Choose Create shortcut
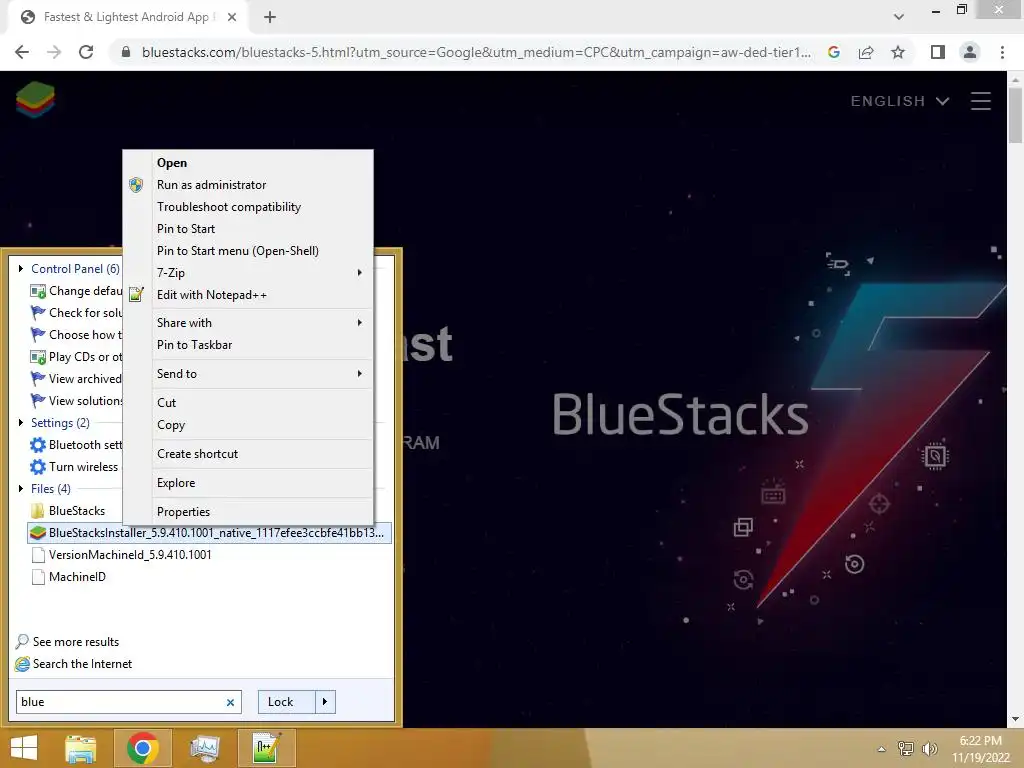The width and height of the screenshot is (1024, 768). click(248, 454)
